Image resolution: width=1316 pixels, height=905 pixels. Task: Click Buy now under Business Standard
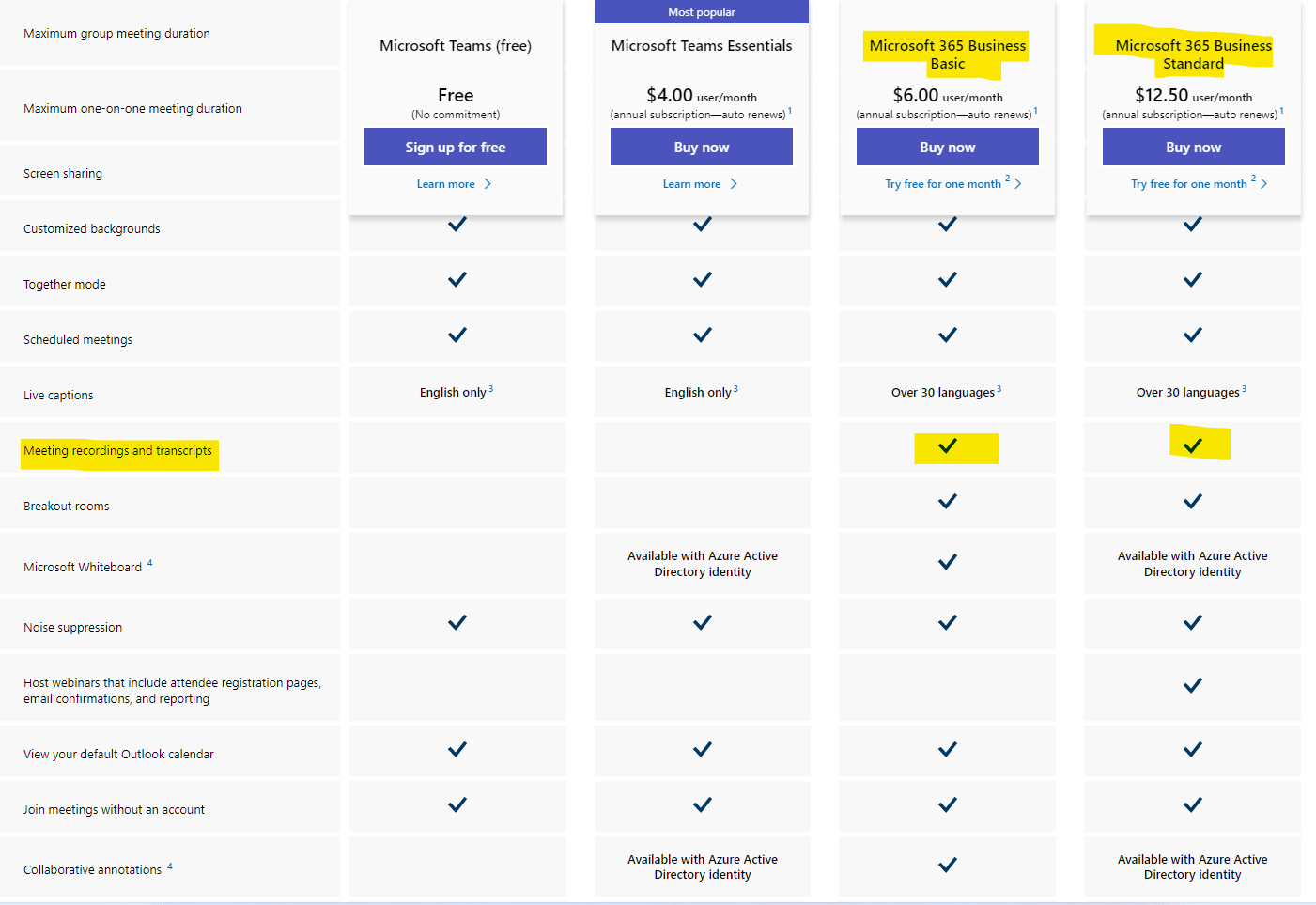pos(1194,147)
